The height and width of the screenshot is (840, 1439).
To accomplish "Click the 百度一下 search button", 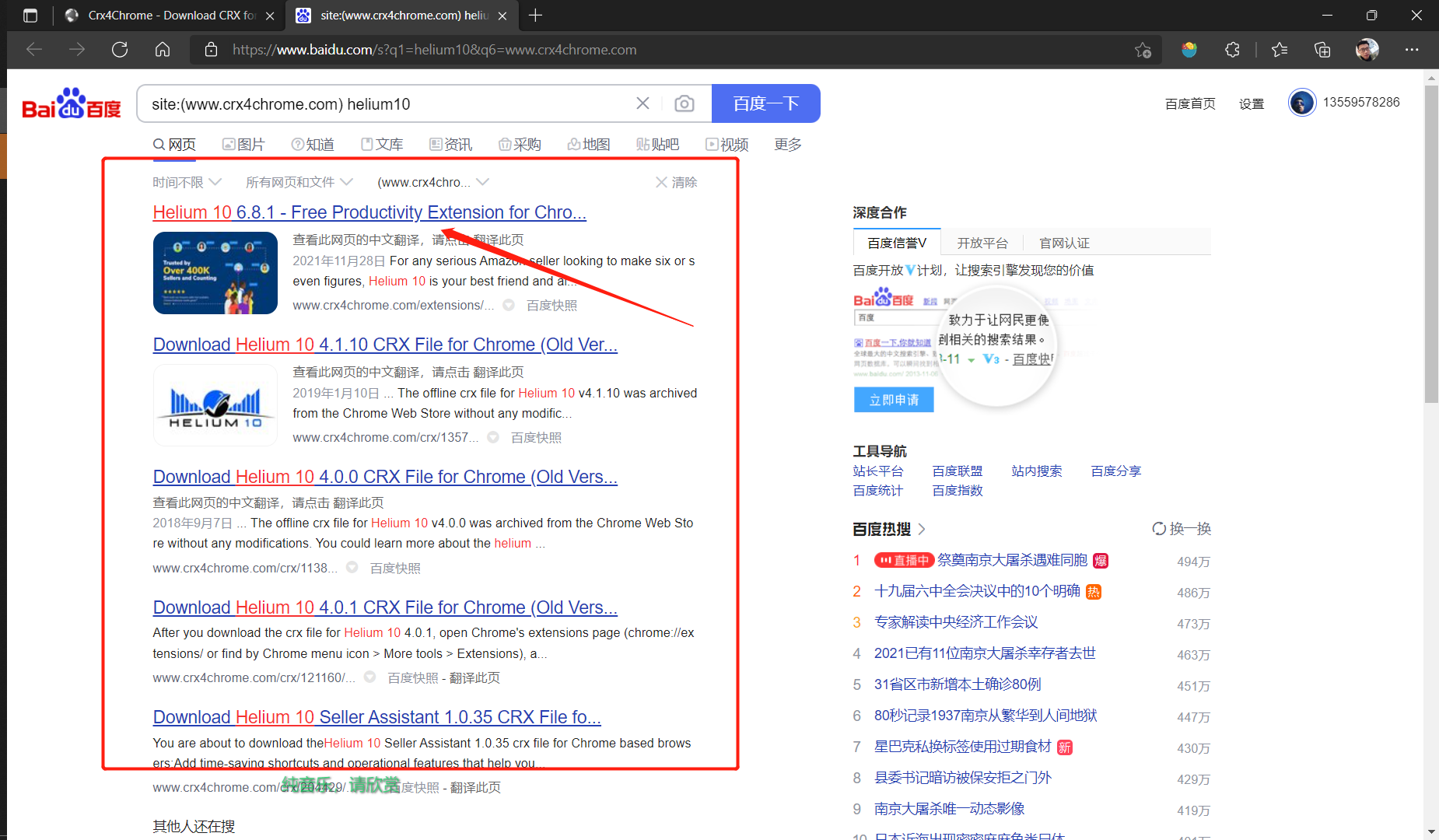I will tap(766, 103).
